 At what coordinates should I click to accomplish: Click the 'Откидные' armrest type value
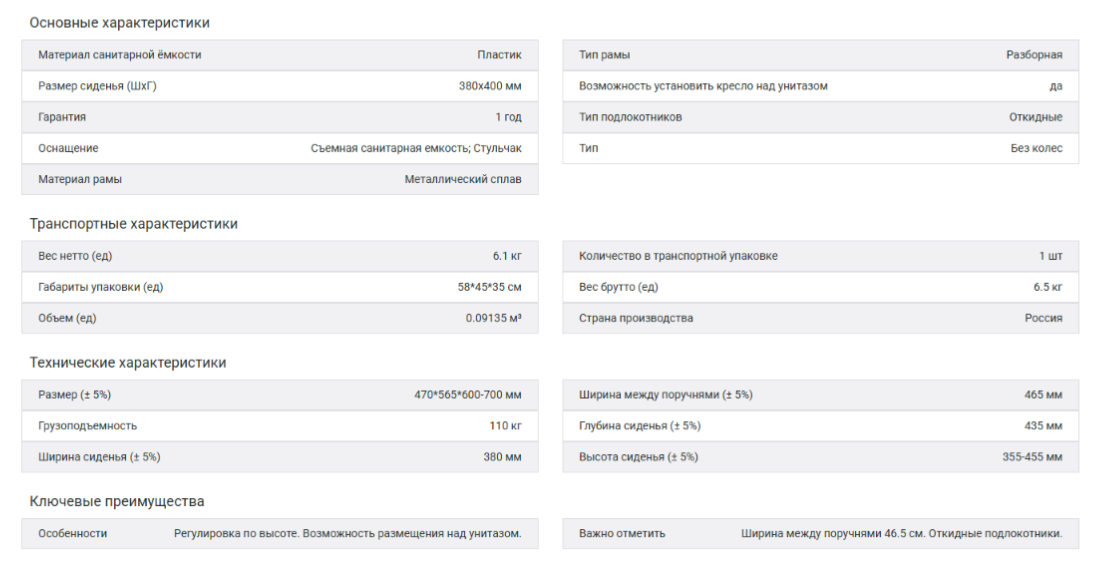tap(1035, 117)
